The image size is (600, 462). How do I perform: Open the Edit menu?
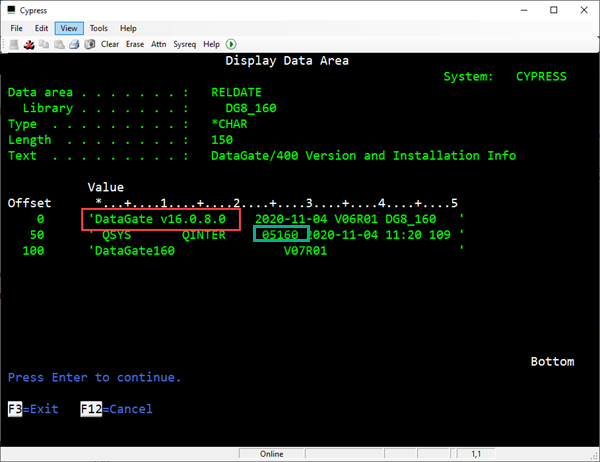click(41, 28)
